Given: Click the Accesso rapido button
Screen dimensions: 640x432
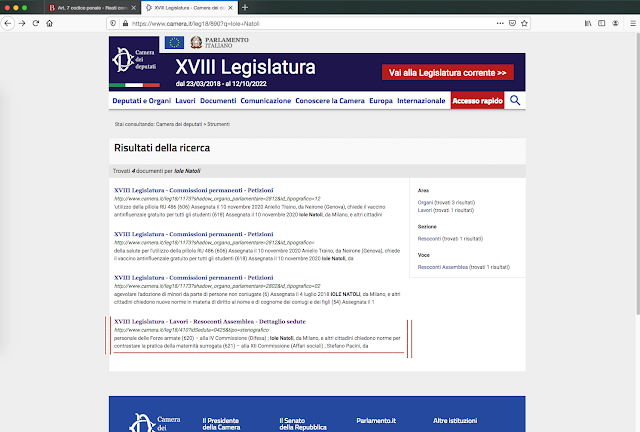Looking at the screenshot, I should click(478, 100).
